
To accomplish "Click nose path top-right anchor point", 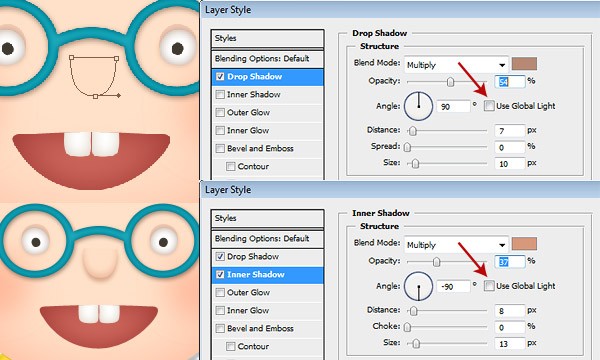I will [x=117, y=59].
